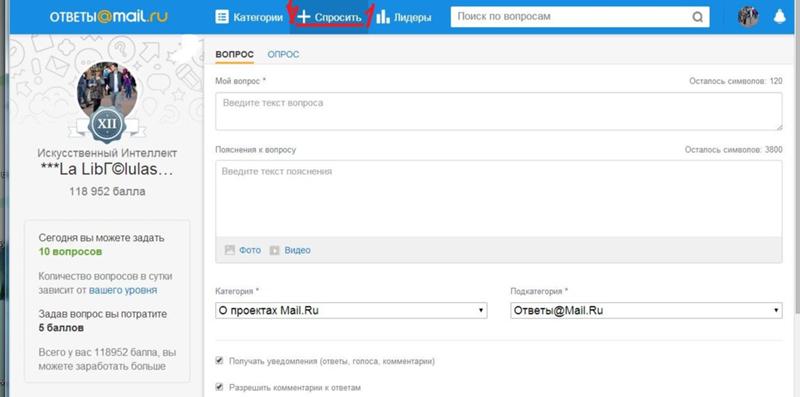800x397 pixels.
Task: Open the user avatar in header
Action: (748, 17)
